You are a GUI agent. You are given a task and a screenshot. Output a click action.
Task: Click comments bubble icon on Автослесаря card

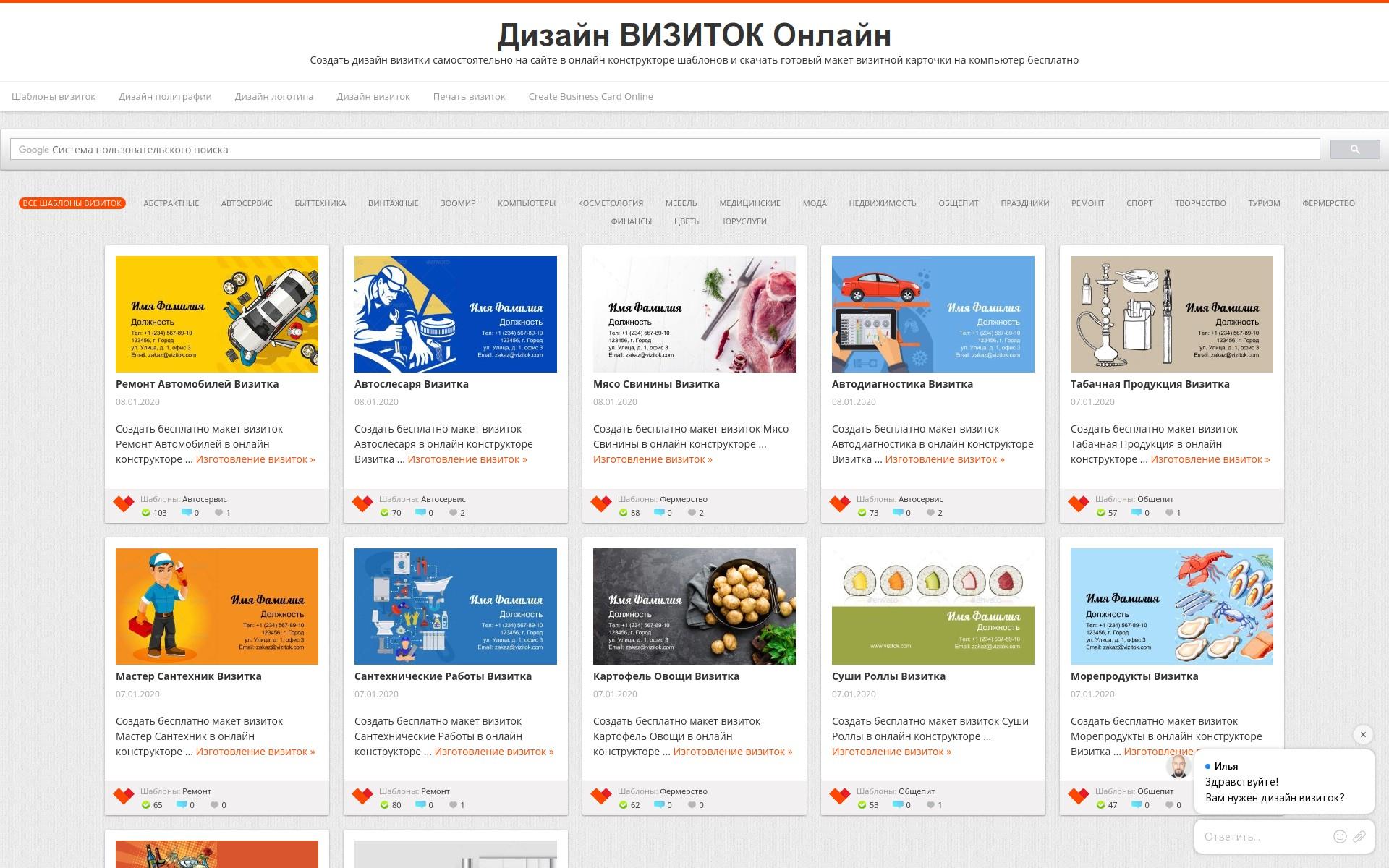tap(420, 513)
